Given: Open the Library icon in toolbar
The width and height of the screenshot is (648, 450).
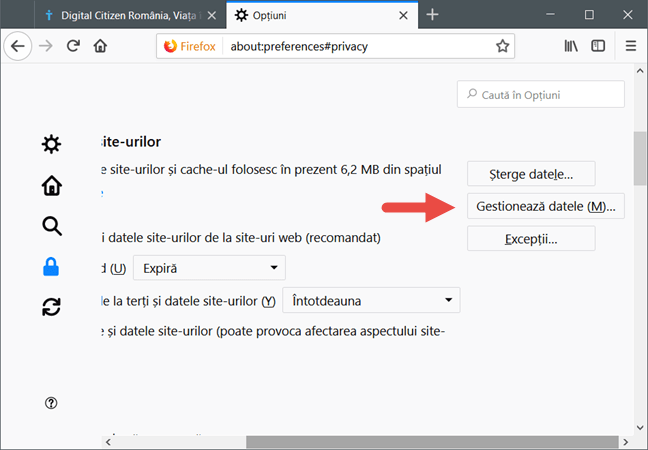Looking at the screenshot, I should click(571, 46).
